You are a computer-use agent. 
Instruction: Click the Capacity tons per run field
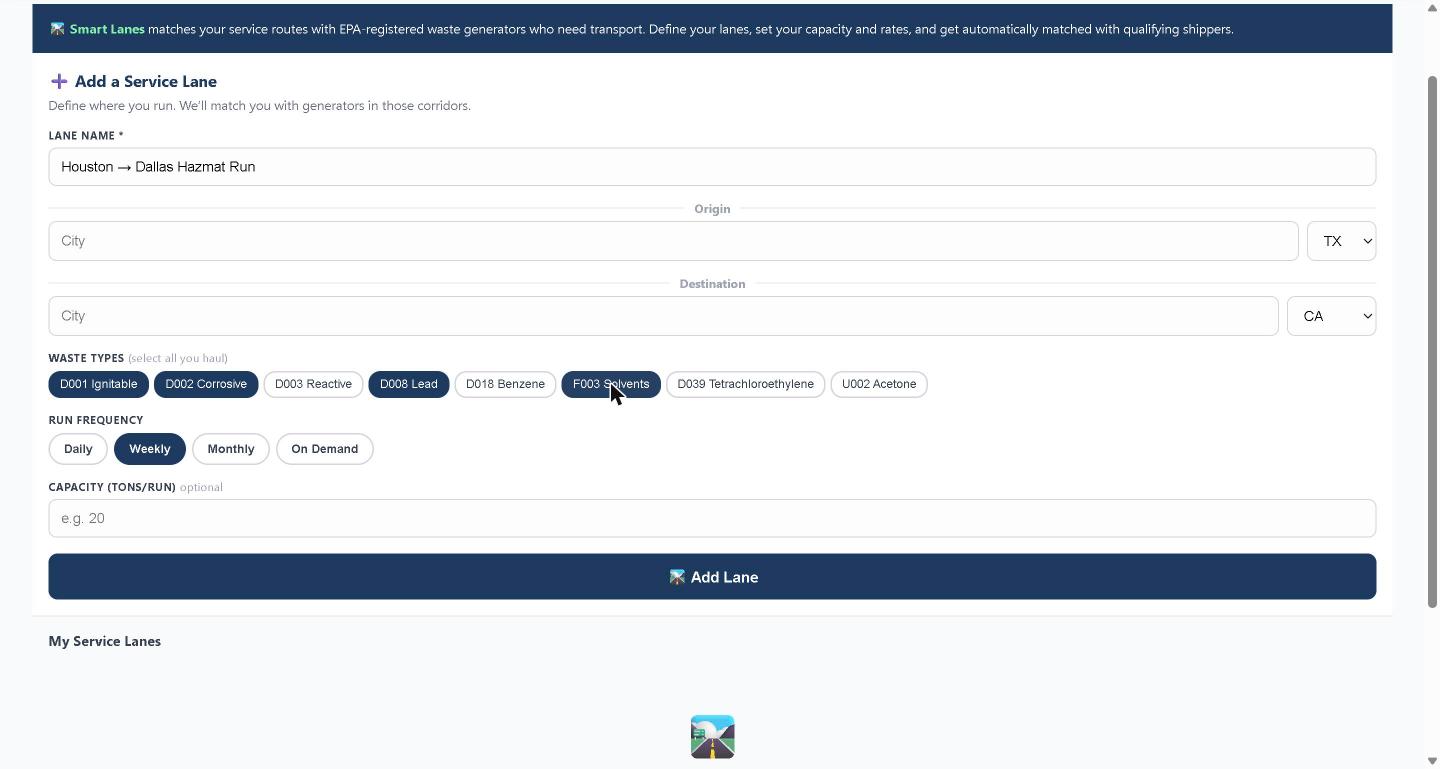(712, 518)
